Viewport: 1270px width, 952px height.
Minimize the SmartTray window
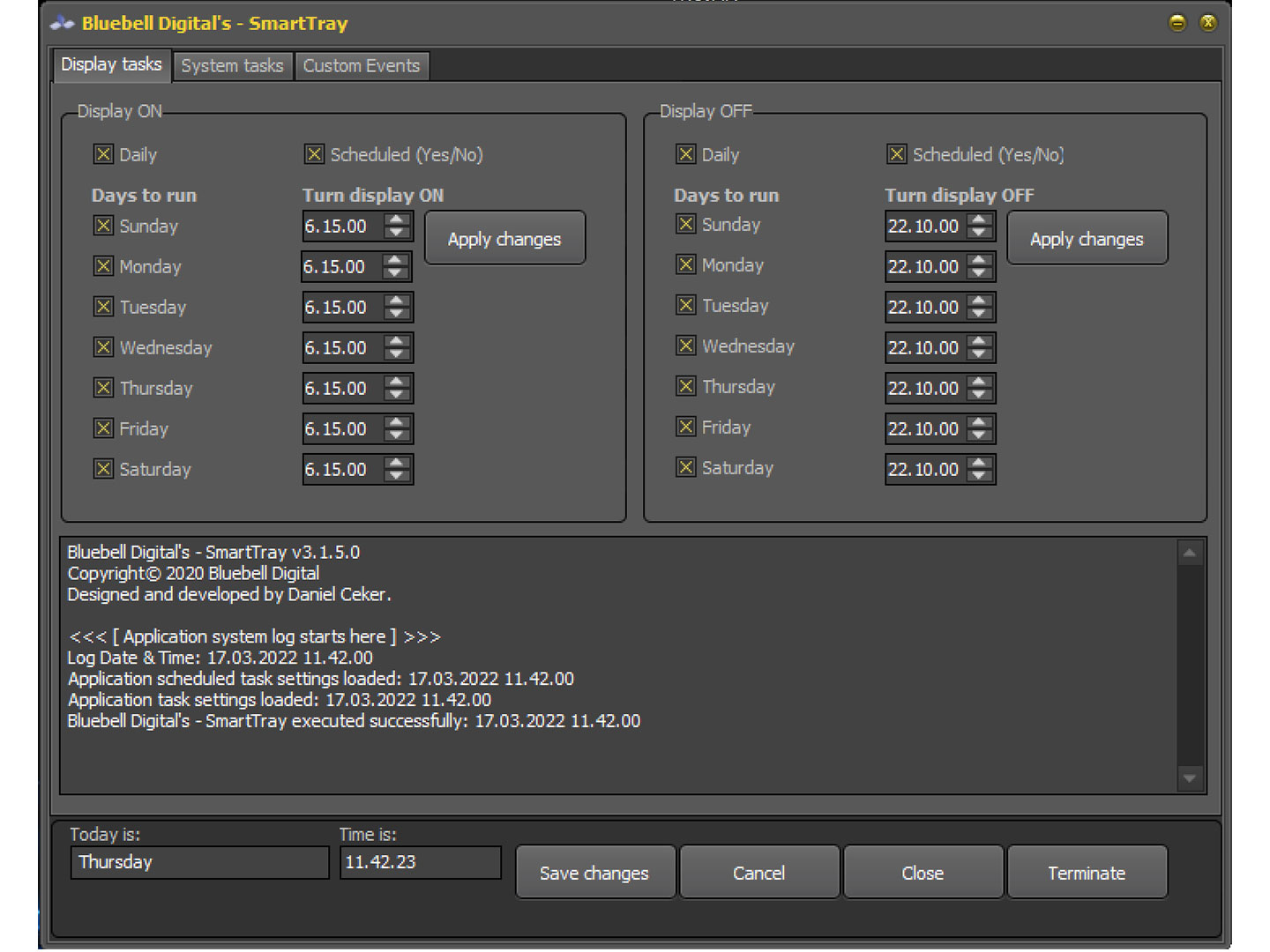pos(1177,23)
